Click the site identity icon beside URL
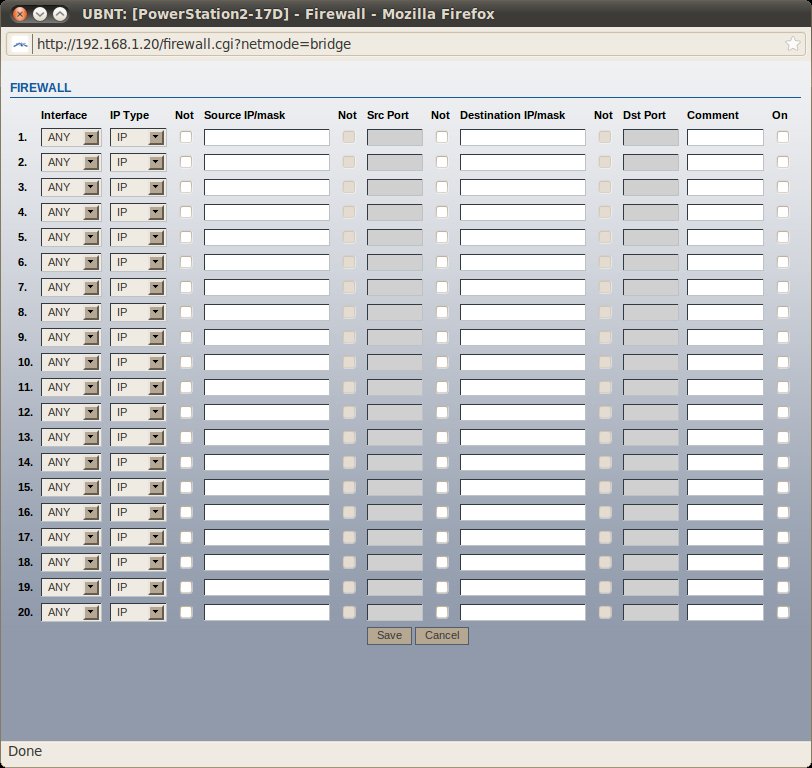Screen dimensions: 812x768 20,44
